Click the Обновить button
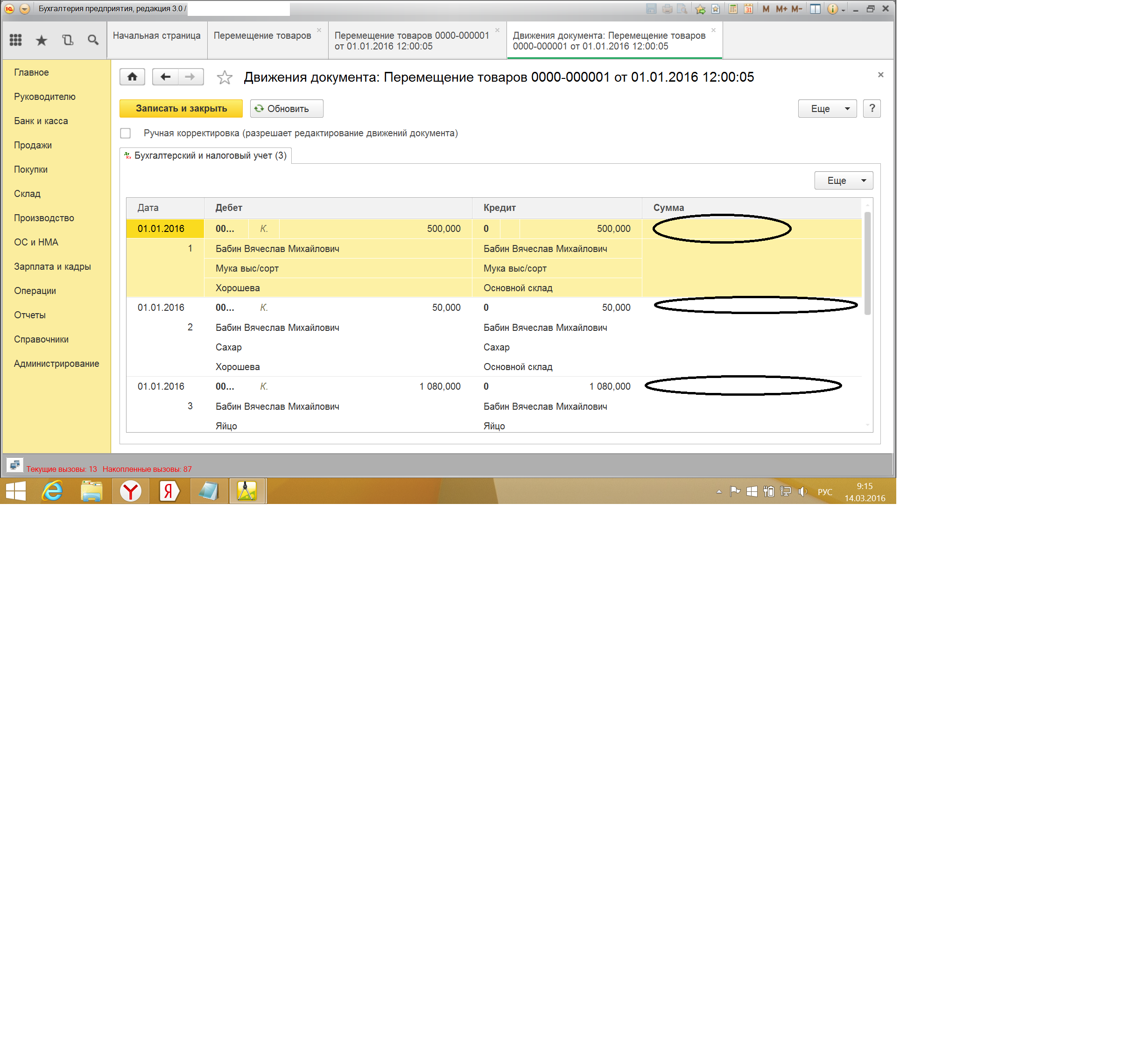1146x1064 pixels. 286,108
